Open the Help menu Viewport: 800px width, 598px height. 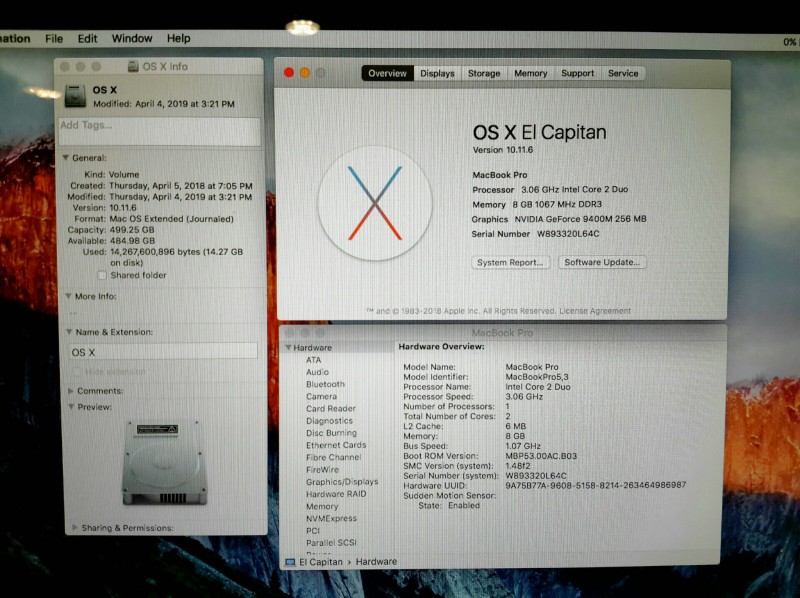click(179, 39)
